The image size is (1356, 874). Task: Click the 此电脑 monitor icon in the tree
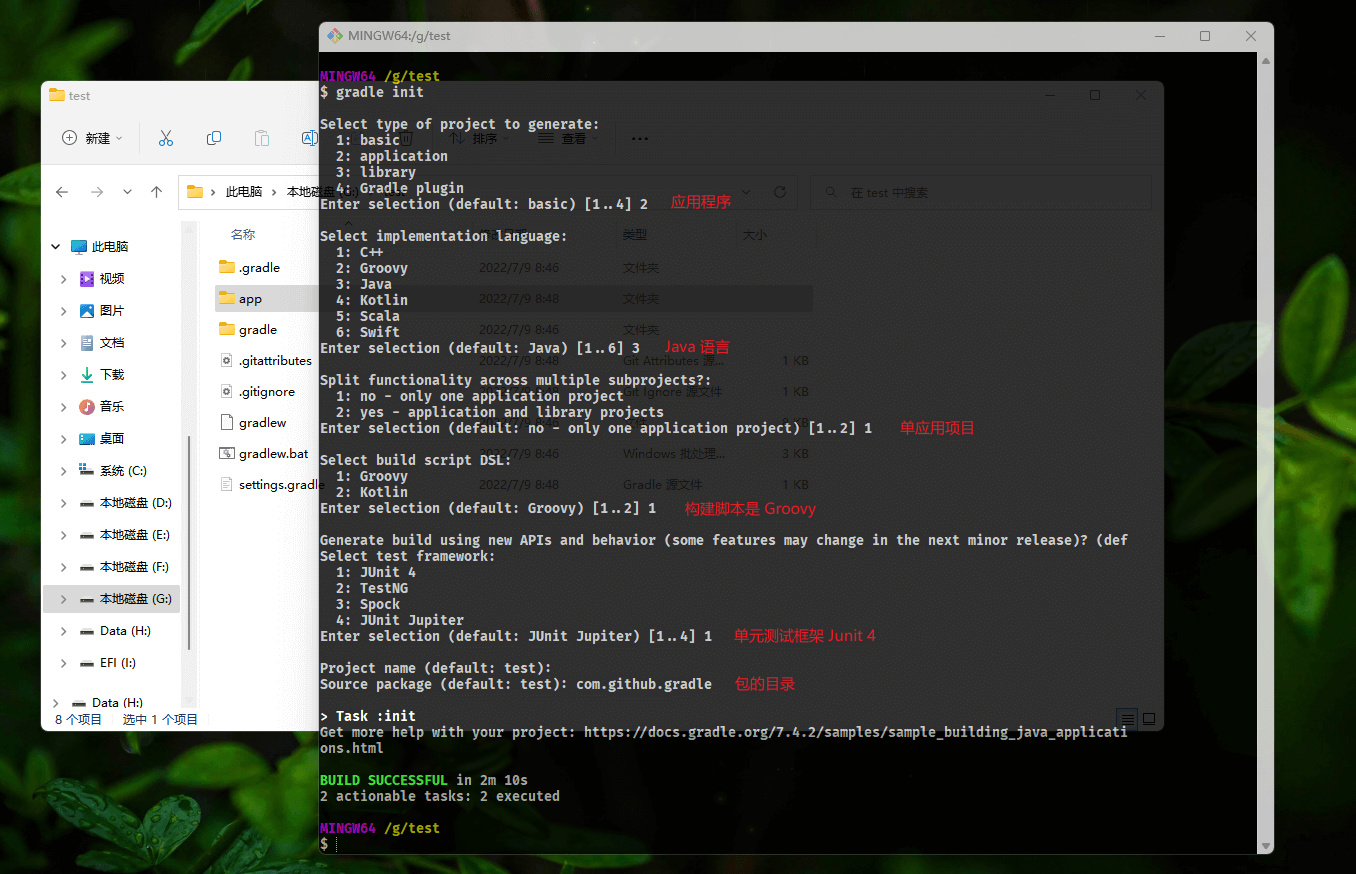(x=79, y=247)
